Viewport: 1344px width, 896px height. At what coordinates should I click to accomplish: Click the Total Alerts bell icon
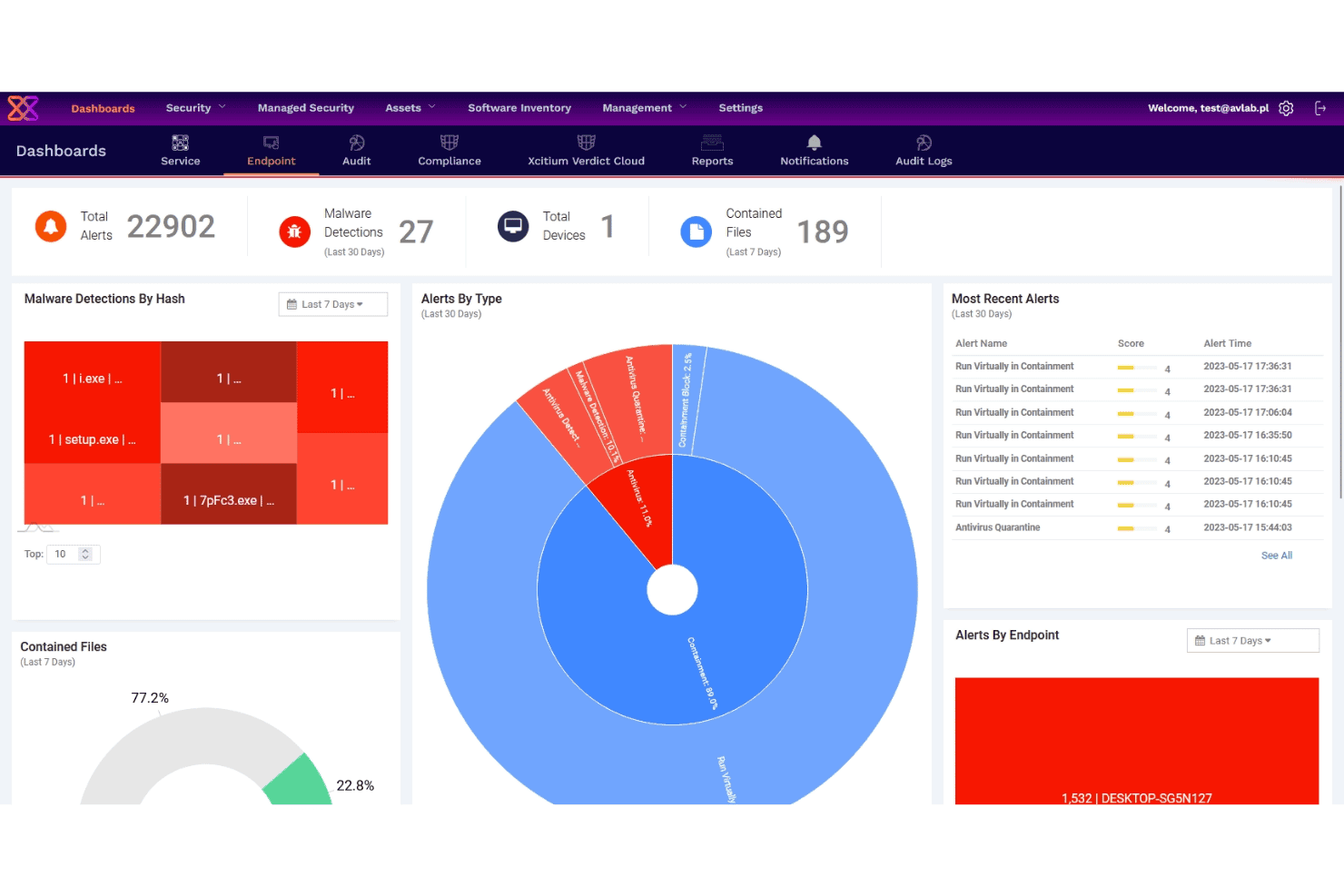(51, 226)
